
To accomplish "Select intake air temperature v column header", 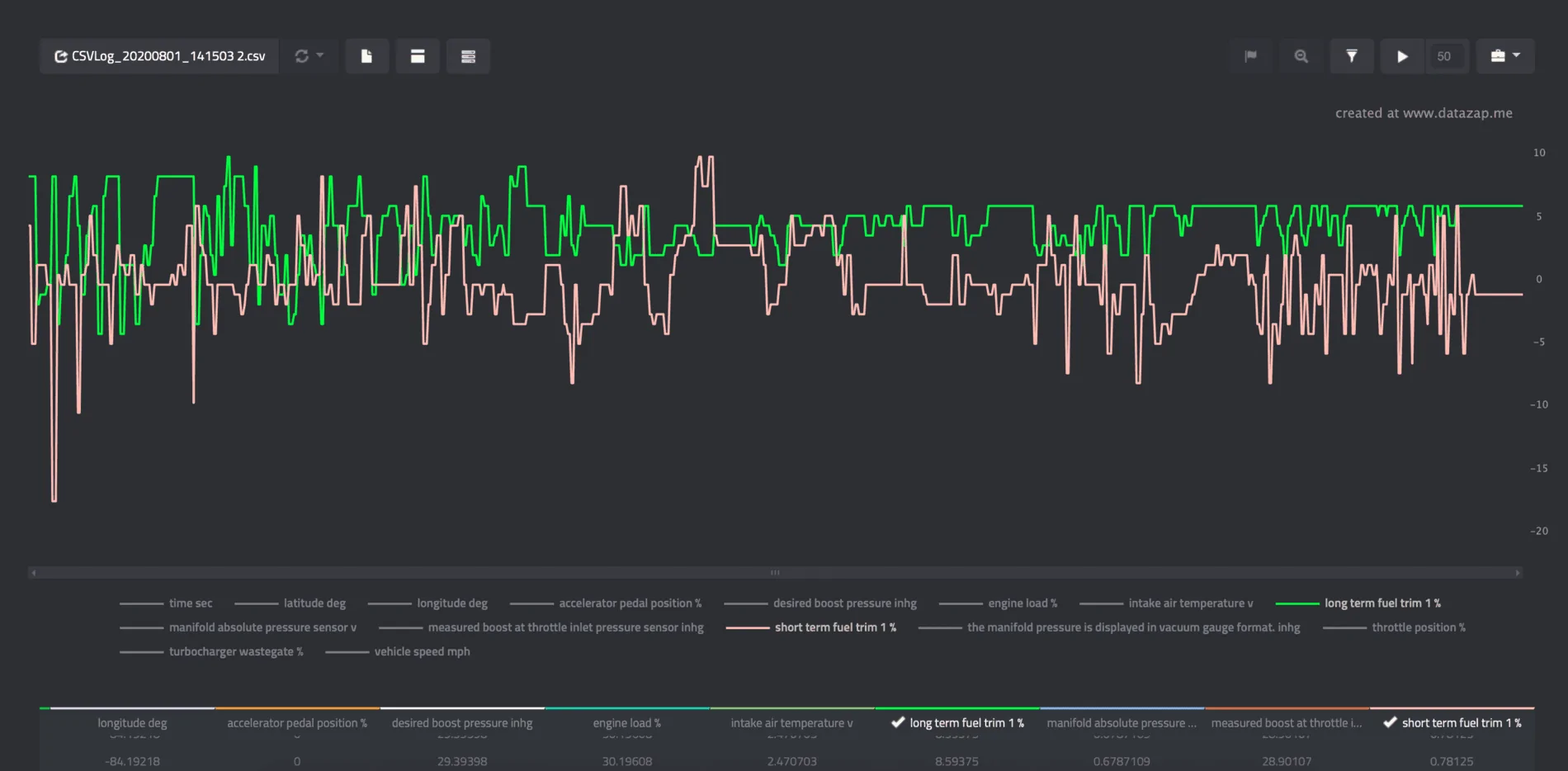I will [792, 723].
